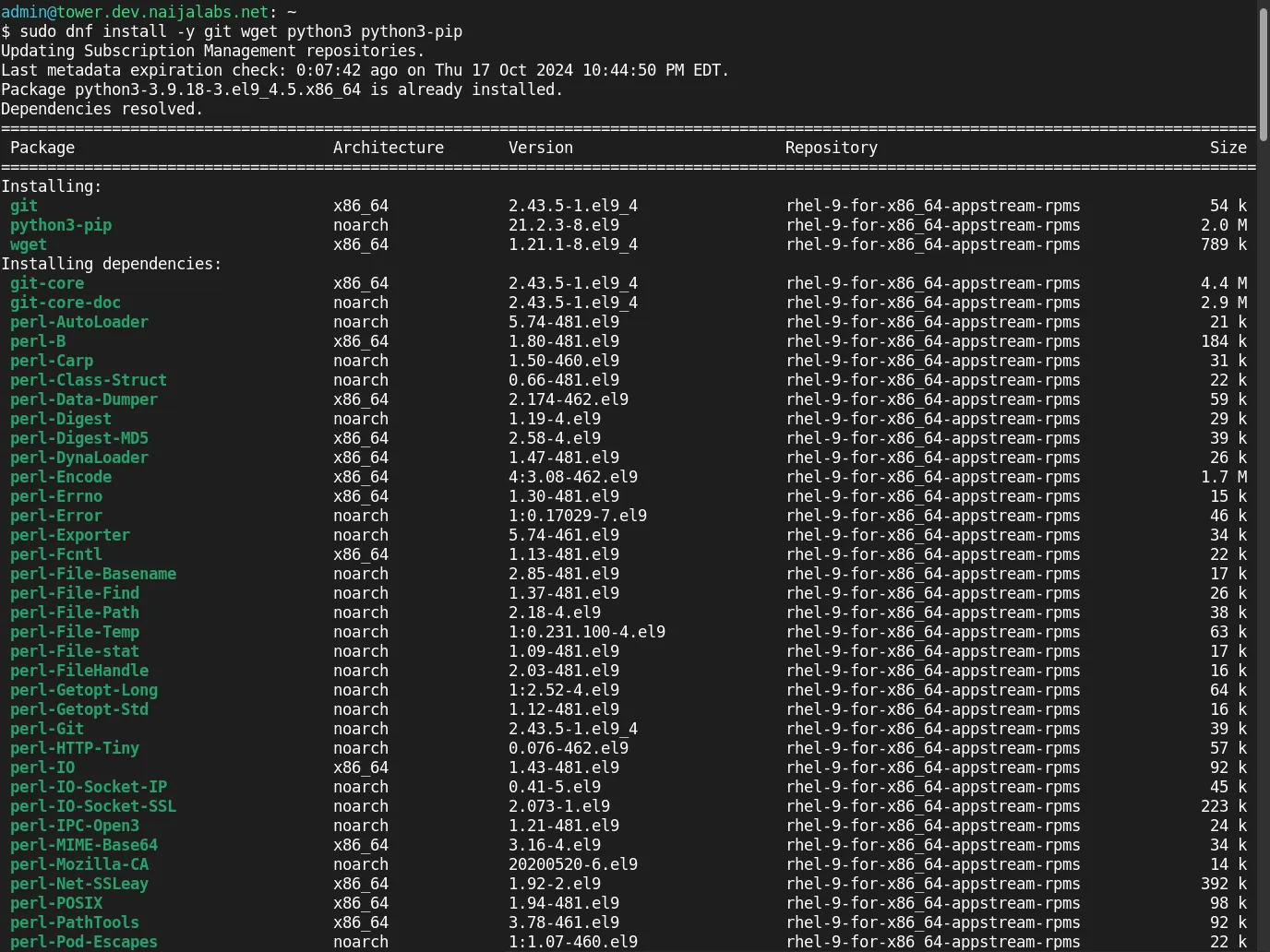
Task: Click the 'Installing dependencies:' section label
Action: [x=112, y=264]
